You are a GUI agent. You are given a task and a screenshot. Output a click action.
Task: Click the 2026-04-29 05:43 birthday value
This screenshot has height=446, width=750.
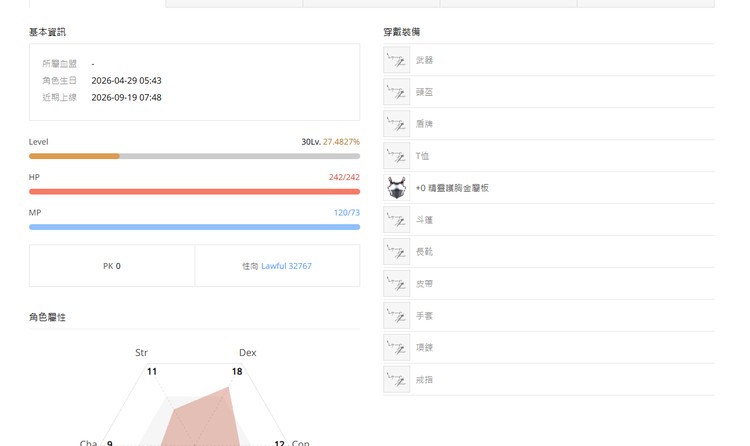pos(126,80)
